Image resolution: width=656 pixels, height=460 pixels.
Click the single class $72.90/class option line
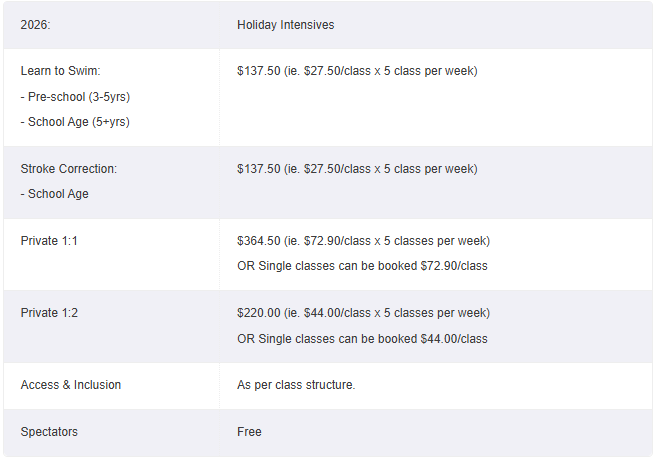[362, 266]
